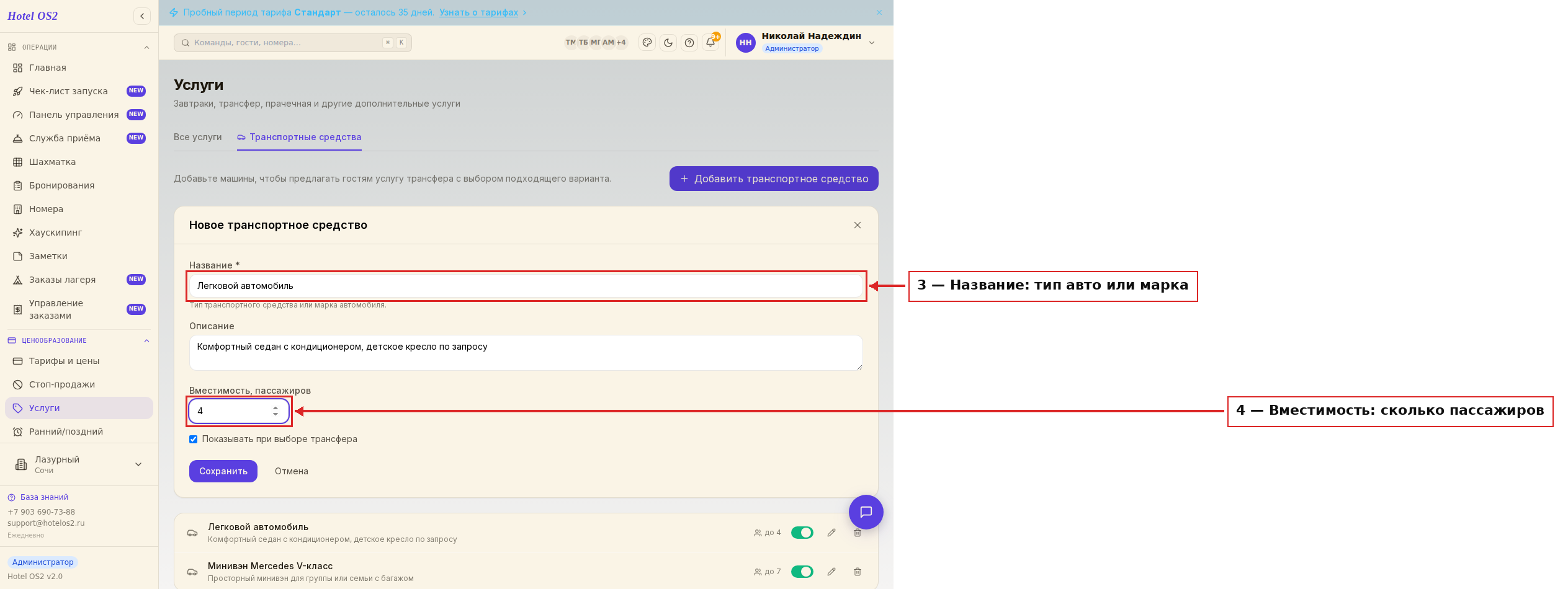Image resolution: width=1568 pixels, height=589 pixels.
Task: Open Управление заказами
Action: [x=79, y=309]
